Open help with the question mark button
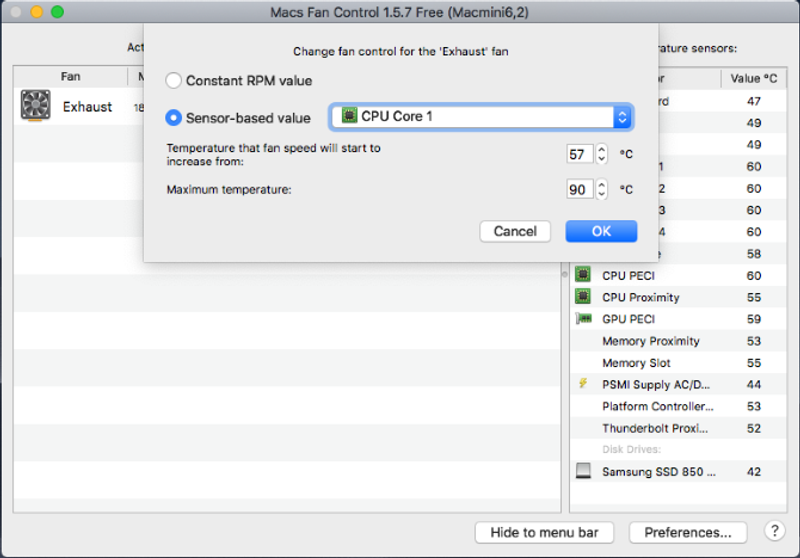 [774, 531]
